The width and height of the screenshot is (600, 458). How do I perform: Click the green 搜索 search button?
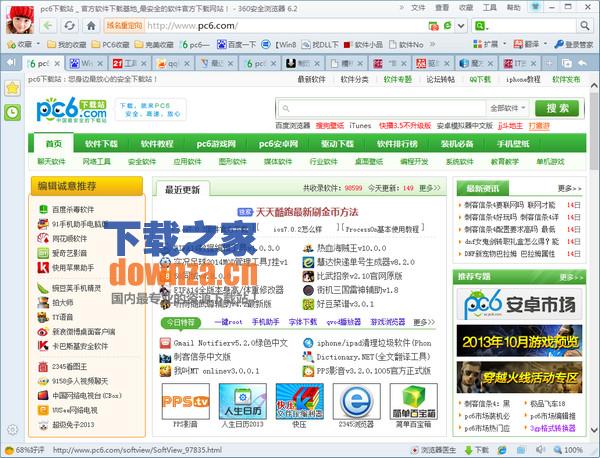tap(558, 108)
